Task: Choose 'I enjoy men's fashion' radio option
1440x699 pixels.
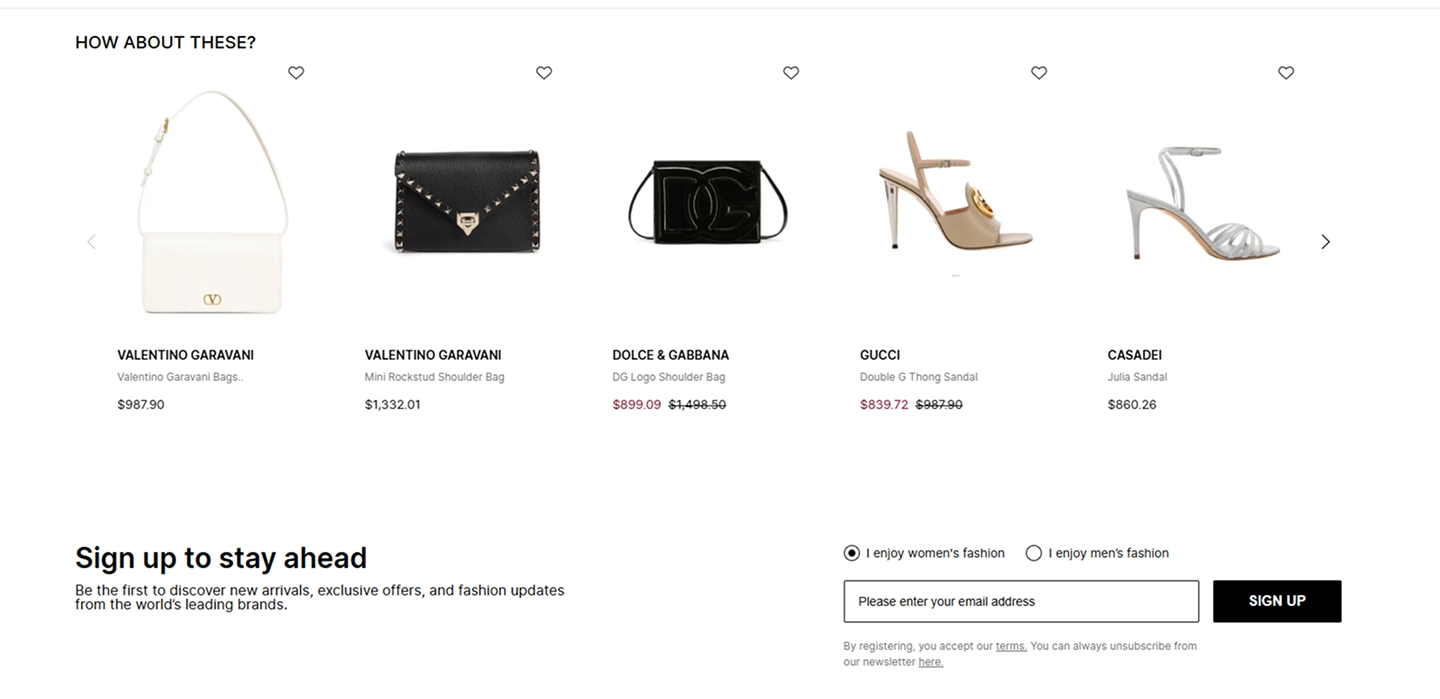Action: click(1034, 553)
